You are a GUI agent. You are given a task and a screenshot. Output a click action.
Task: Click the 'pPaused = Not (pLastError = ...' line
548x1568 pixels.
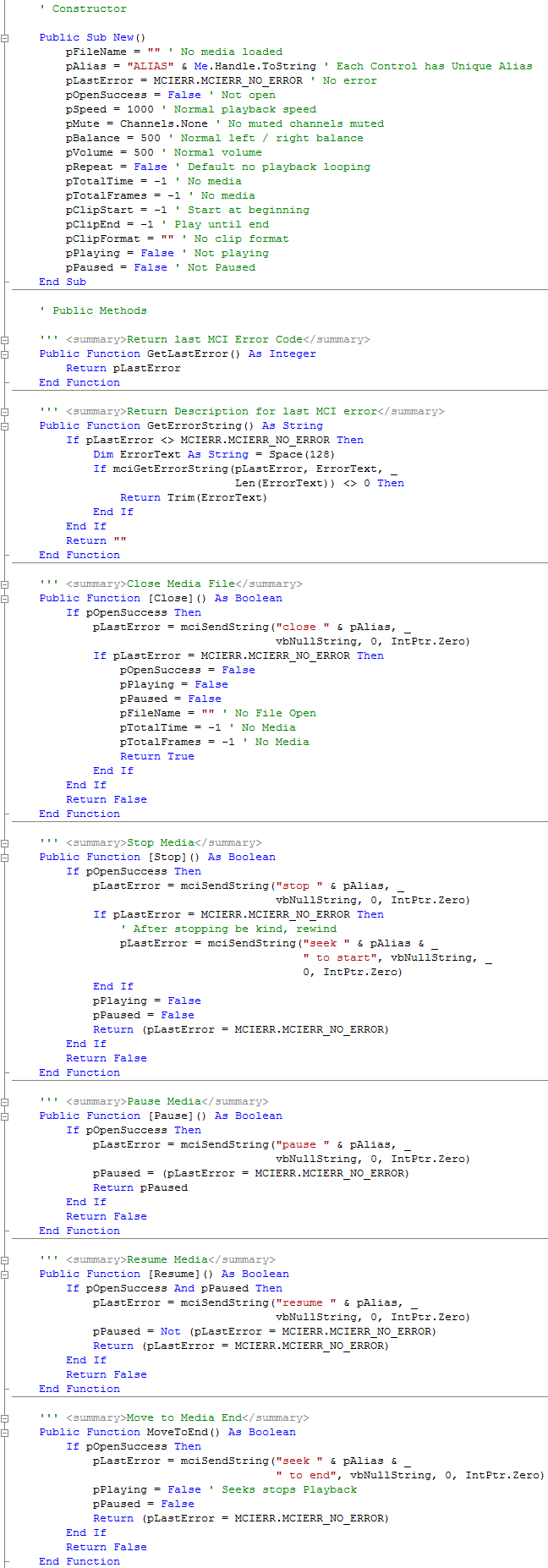coord(265,1331)
